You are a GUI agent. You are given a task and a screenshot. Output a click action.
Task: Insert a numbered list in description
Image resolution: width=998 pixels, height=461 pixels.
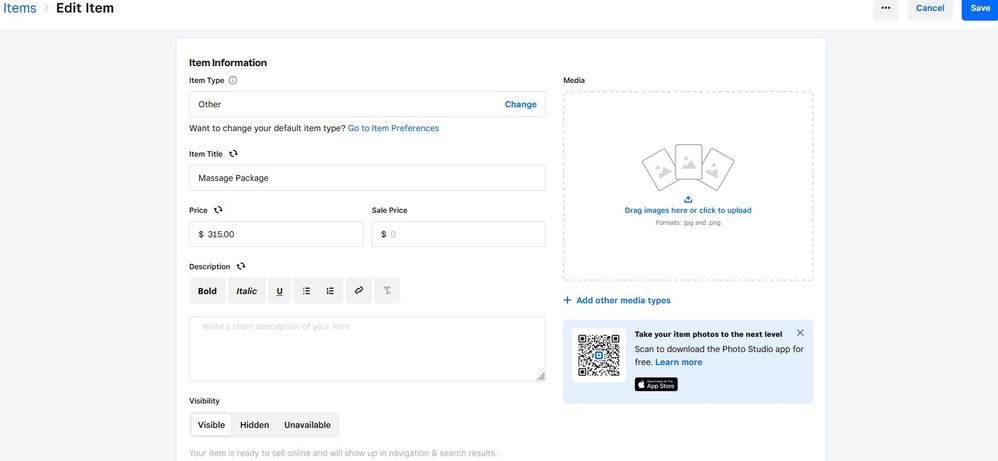click(x=330, y=291)
